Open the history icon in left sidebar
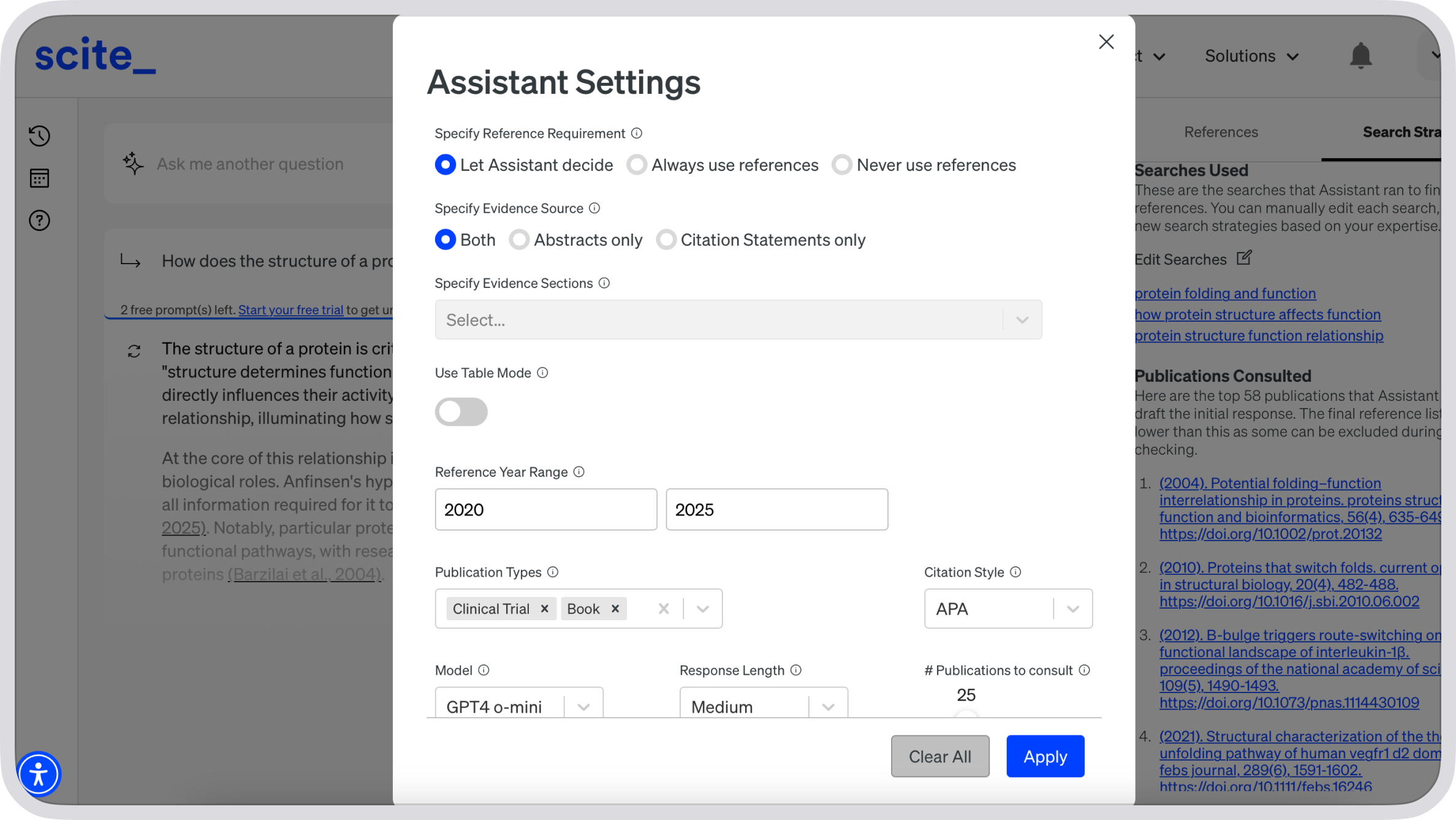Viewport: 1456px width, 820px height. (39, 136)
